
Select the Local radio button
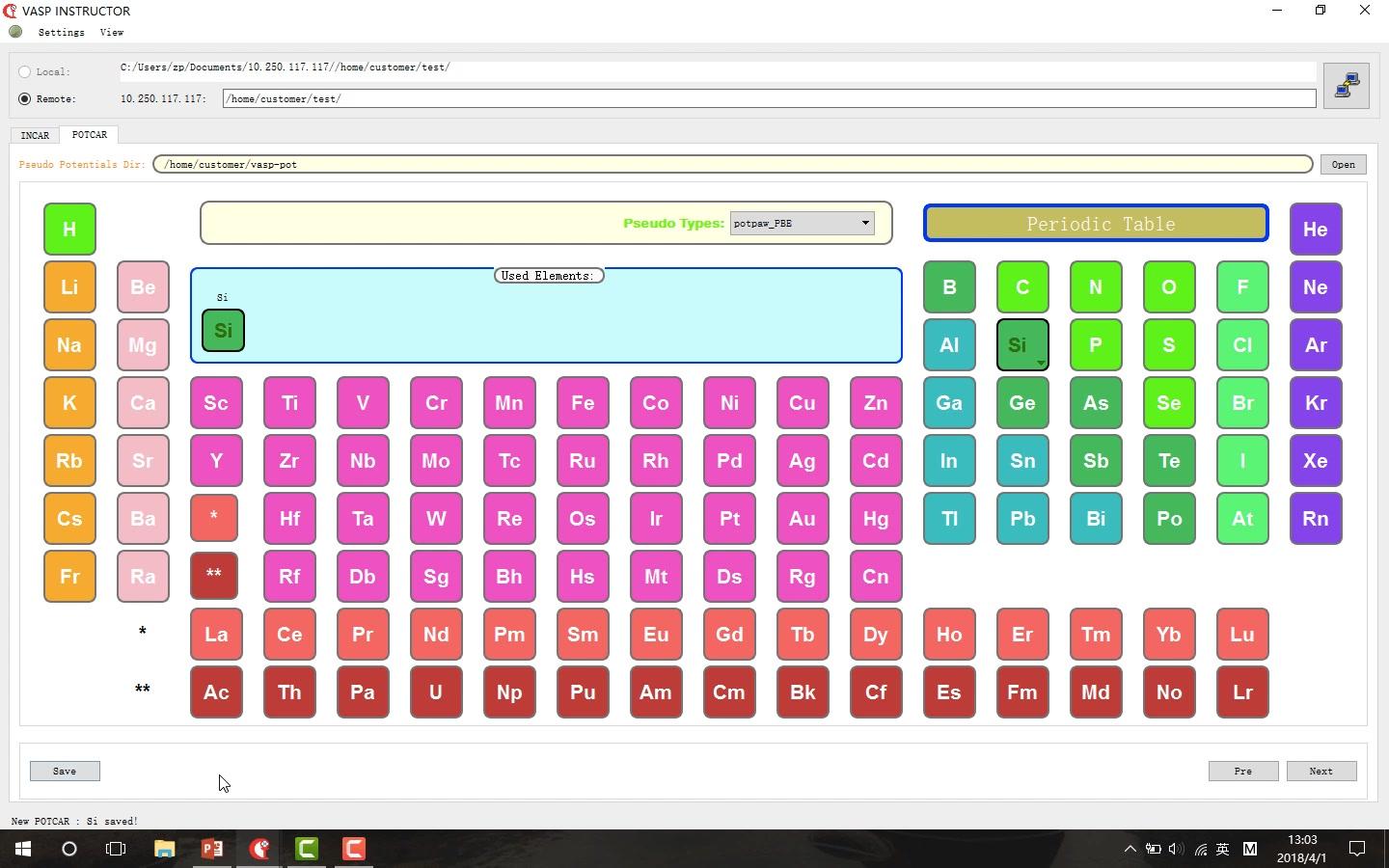point(25,71)
